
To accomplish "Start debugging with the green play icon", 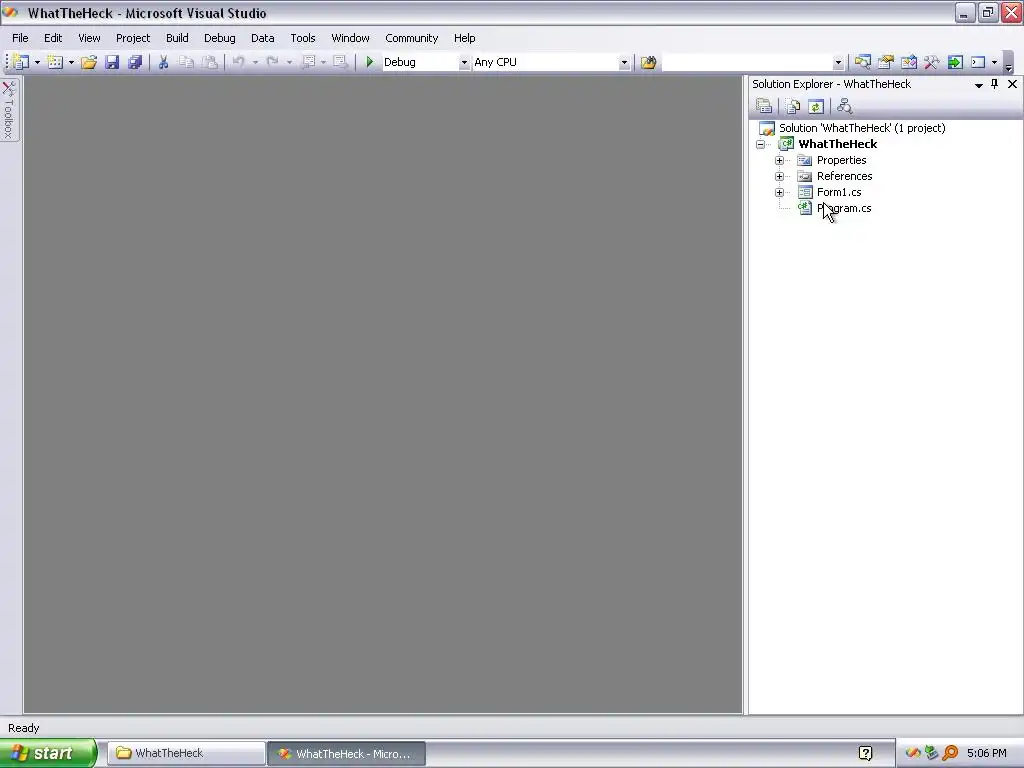I will click(x=370, y=62).
